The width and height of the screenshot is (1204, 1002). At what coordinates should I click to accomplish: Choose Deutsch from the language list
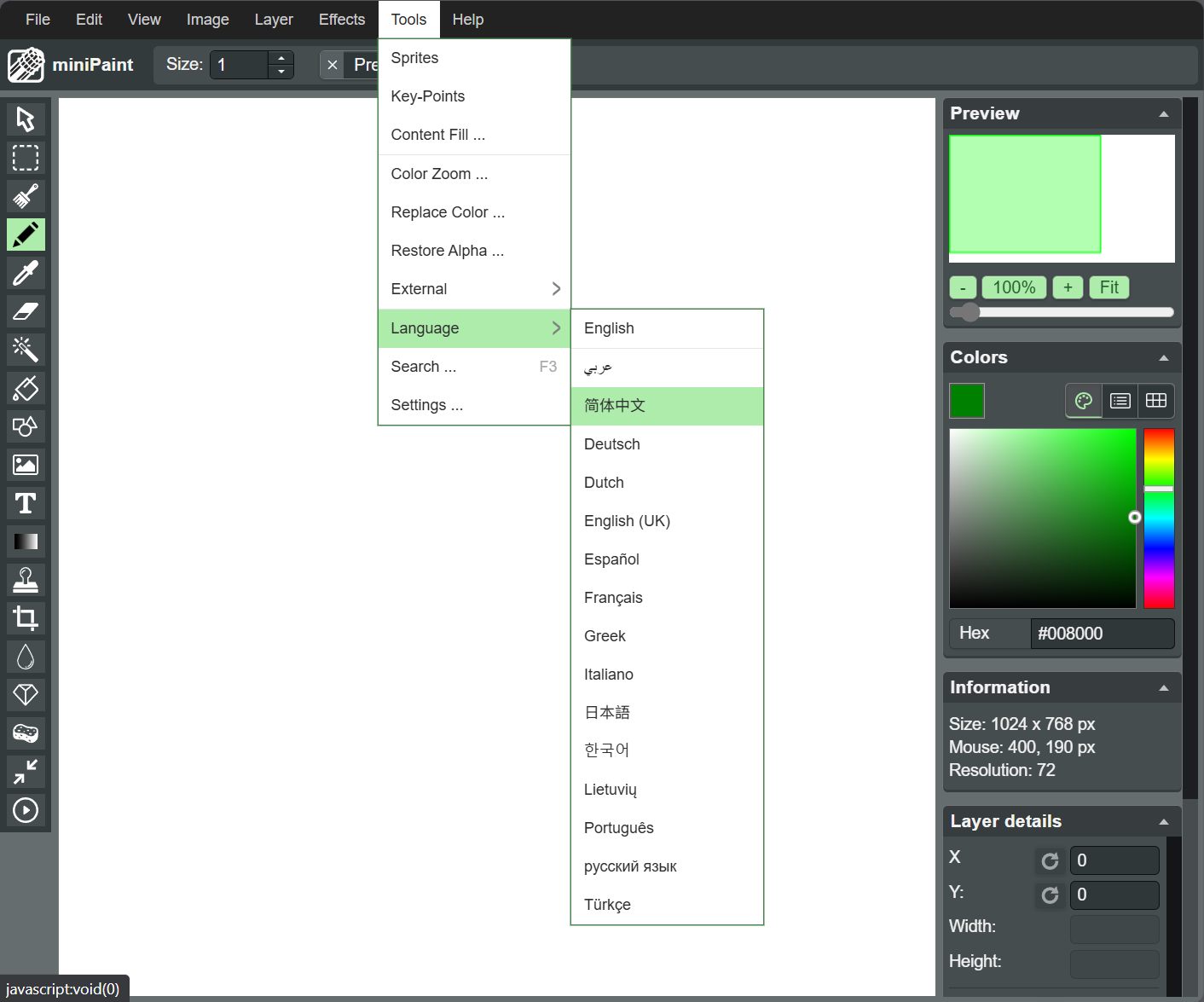[612, 444]
